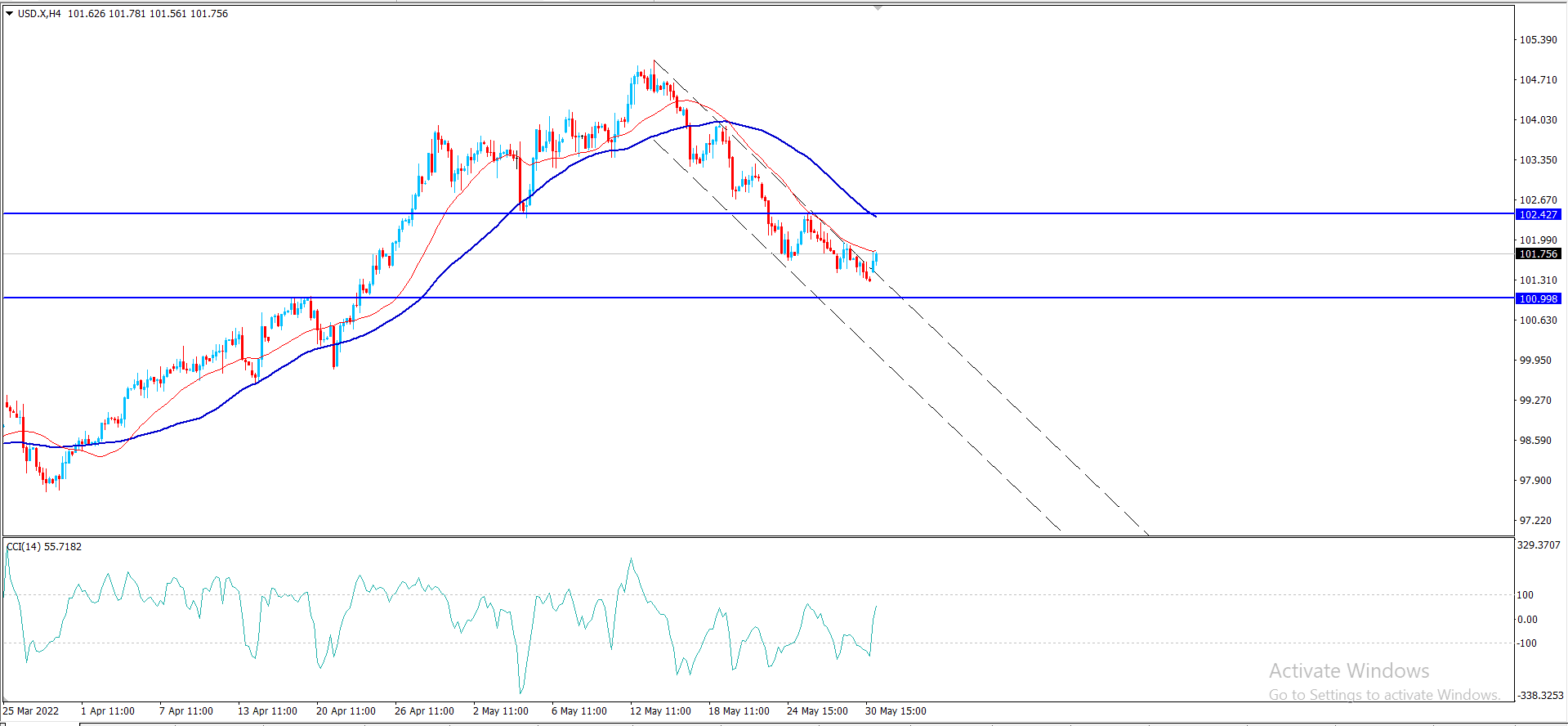Click the 99.270 value on price scale

(1534, 401)
